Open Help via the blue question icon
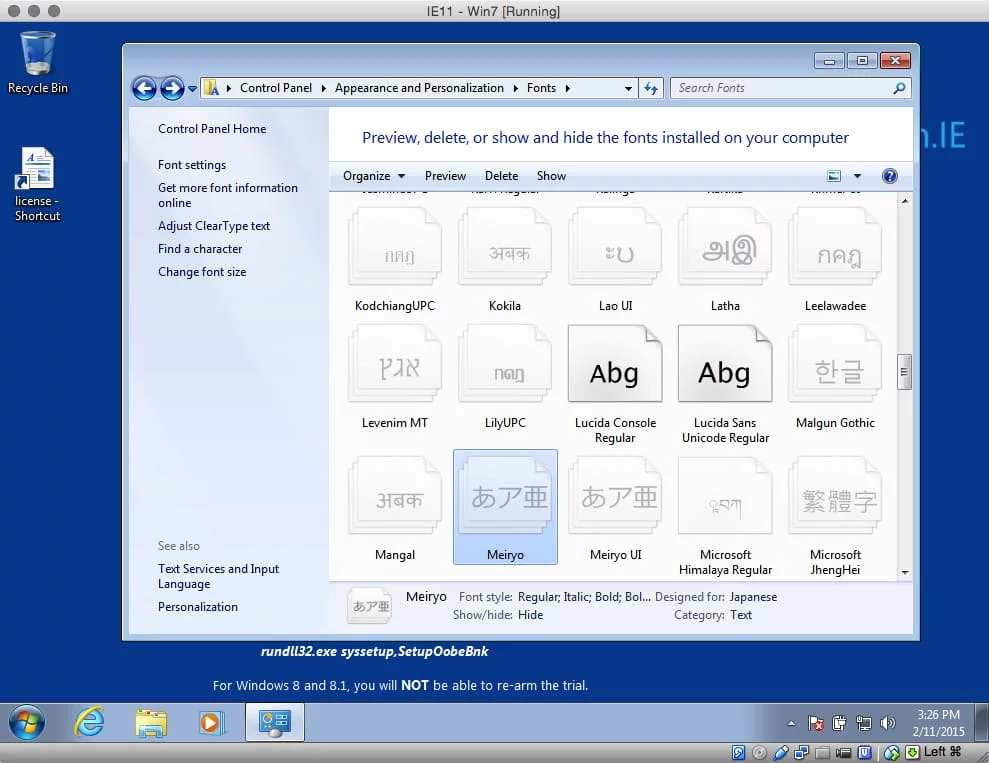 coord(889,176)
